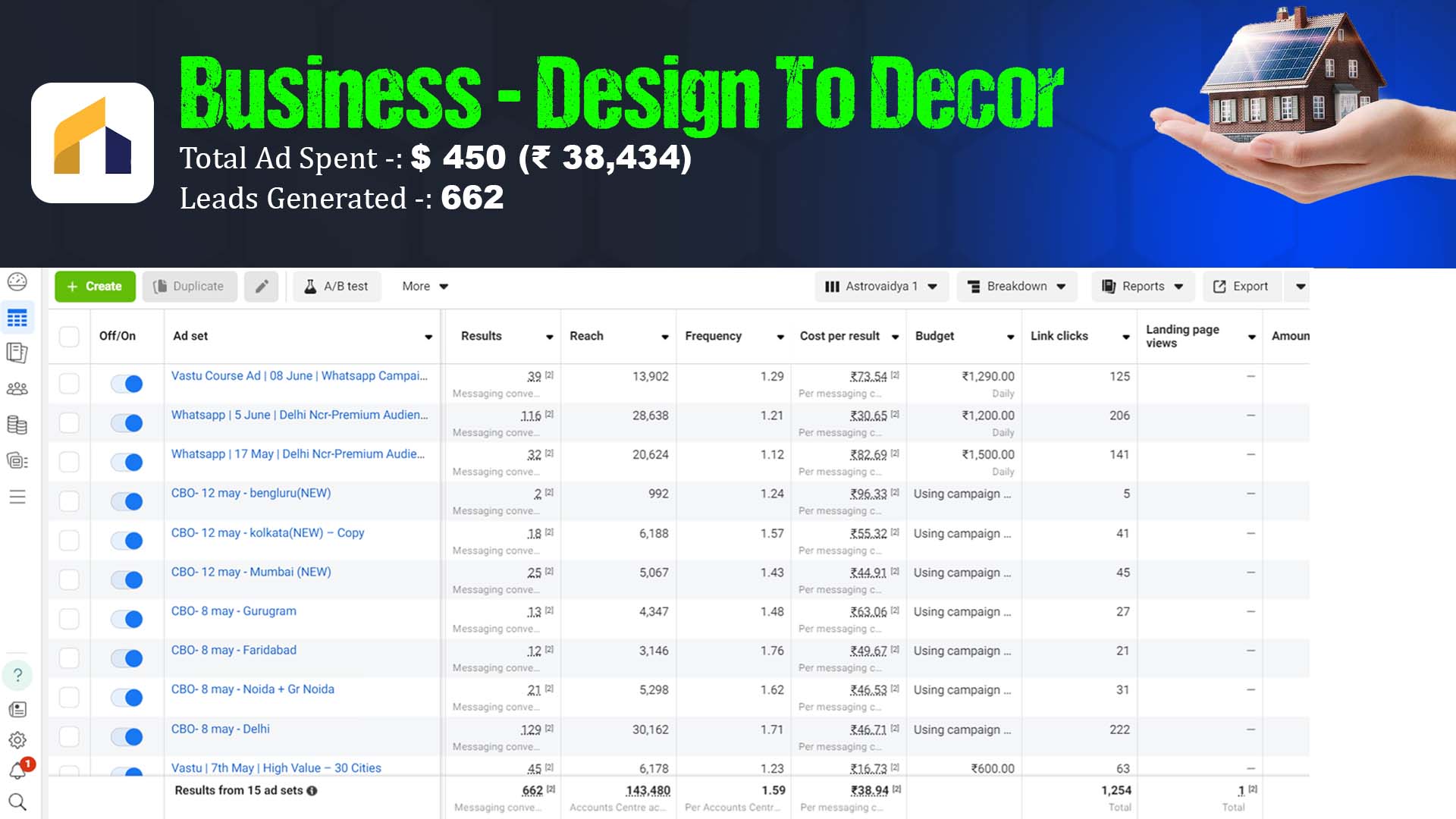Tick the select-all checkbox in header

pos(69,337)
